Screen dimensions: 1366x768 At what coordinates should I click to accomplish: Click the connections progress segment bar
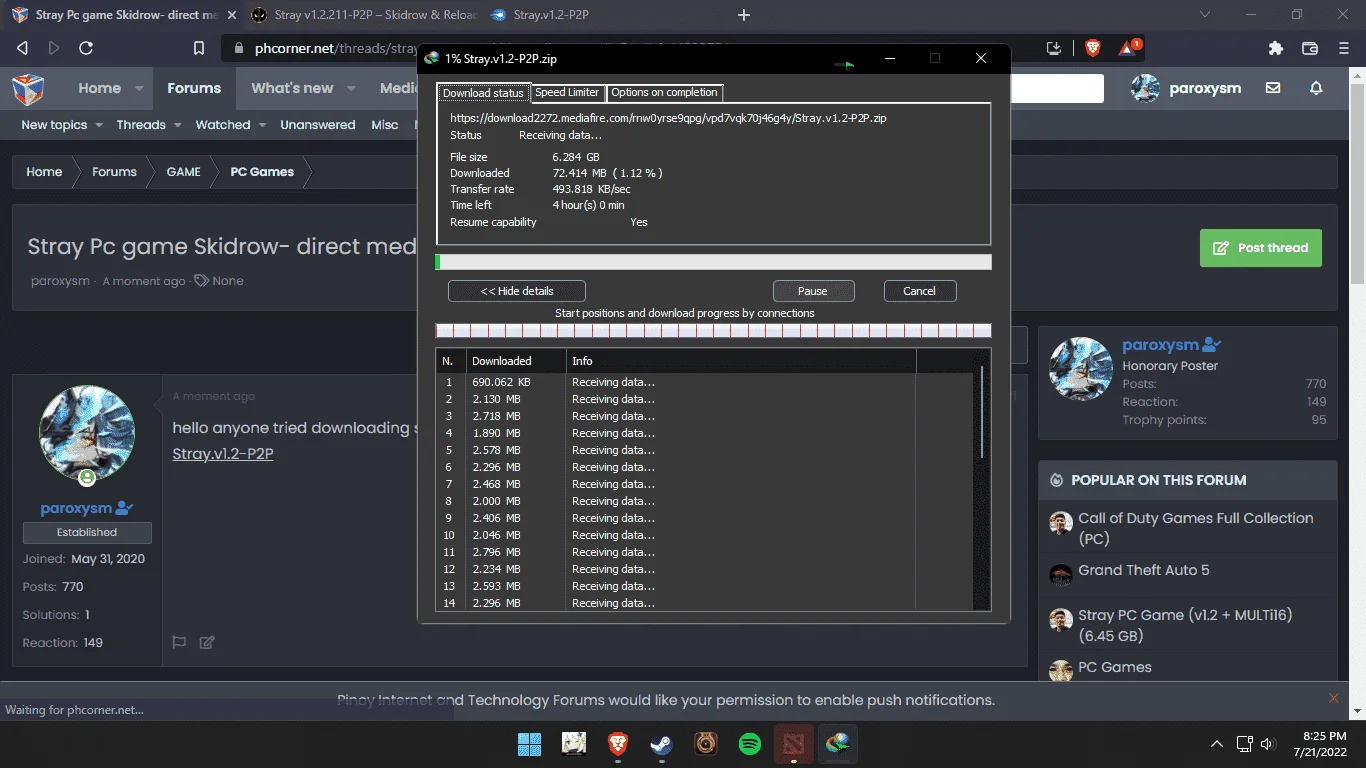[x=714, y=330]
